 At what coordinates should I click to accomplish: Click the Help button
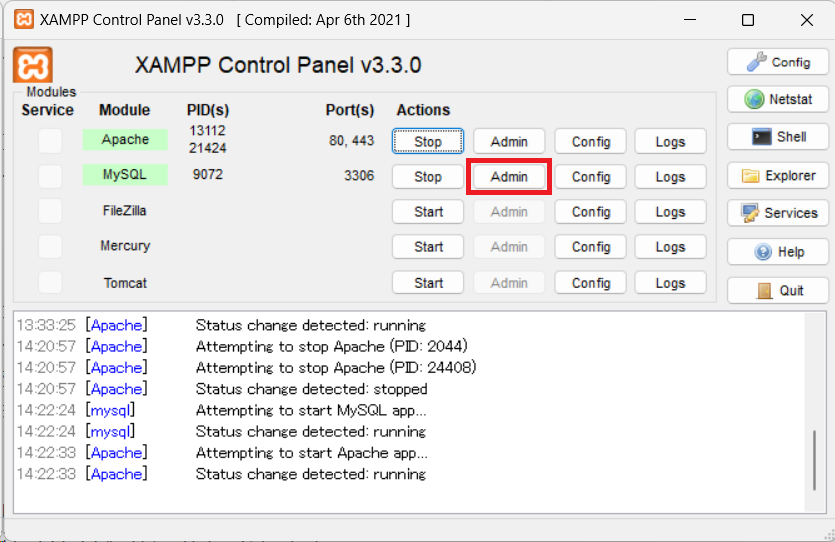(777, 252)
